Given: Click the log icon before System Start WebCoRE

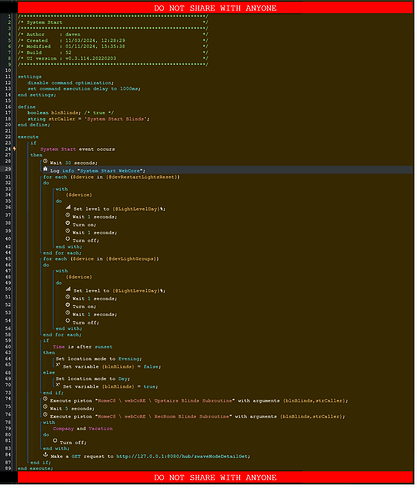Looking at the screenshot, I should point(45,169).
